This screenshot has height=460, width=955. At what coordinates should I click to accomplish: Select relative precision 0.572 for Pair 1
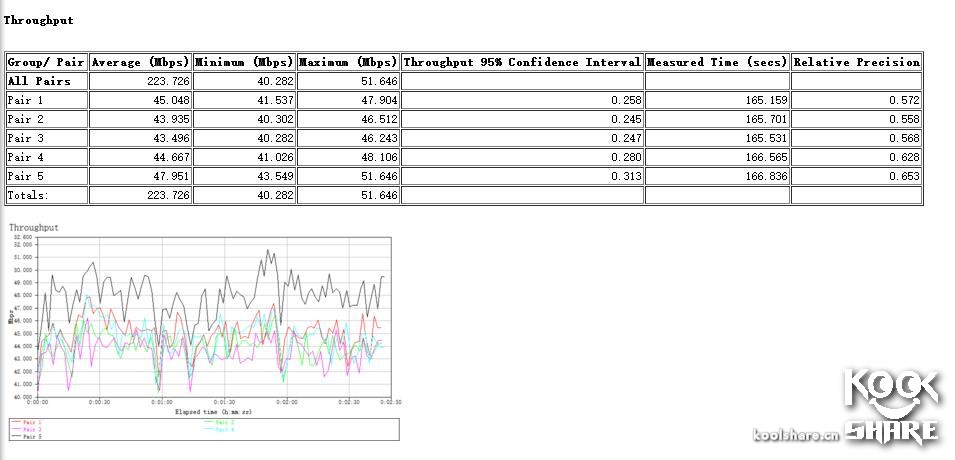(904, 100)
